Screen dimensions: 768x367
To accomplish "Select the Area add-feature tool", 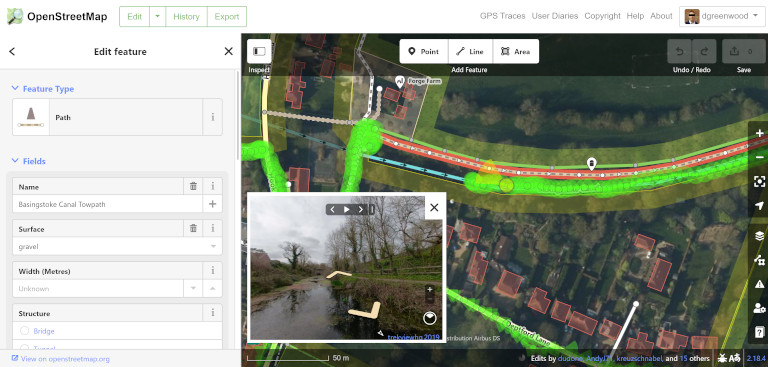I will click(x=516, y=51).
